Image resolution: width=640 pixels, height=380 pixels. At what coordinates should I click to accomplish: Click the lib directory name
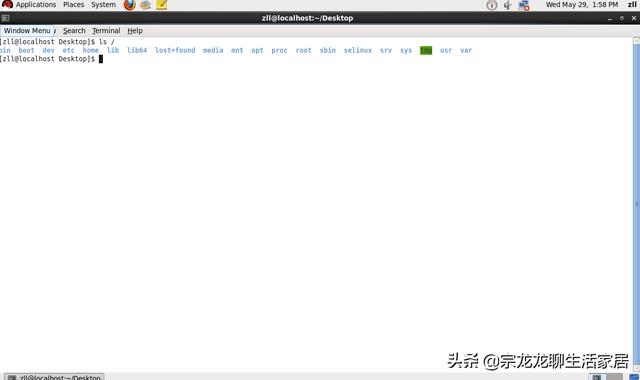[113, 50]
